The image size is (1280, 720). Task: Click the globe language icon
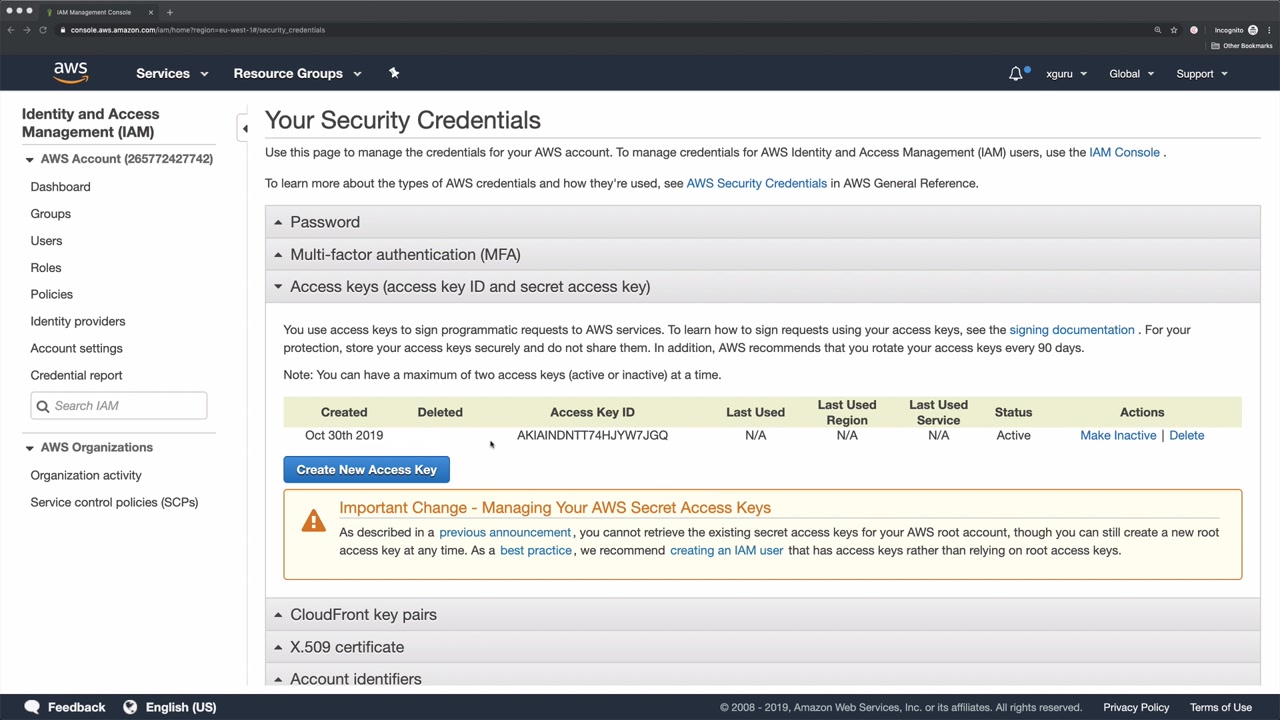(x=130, y=707)
